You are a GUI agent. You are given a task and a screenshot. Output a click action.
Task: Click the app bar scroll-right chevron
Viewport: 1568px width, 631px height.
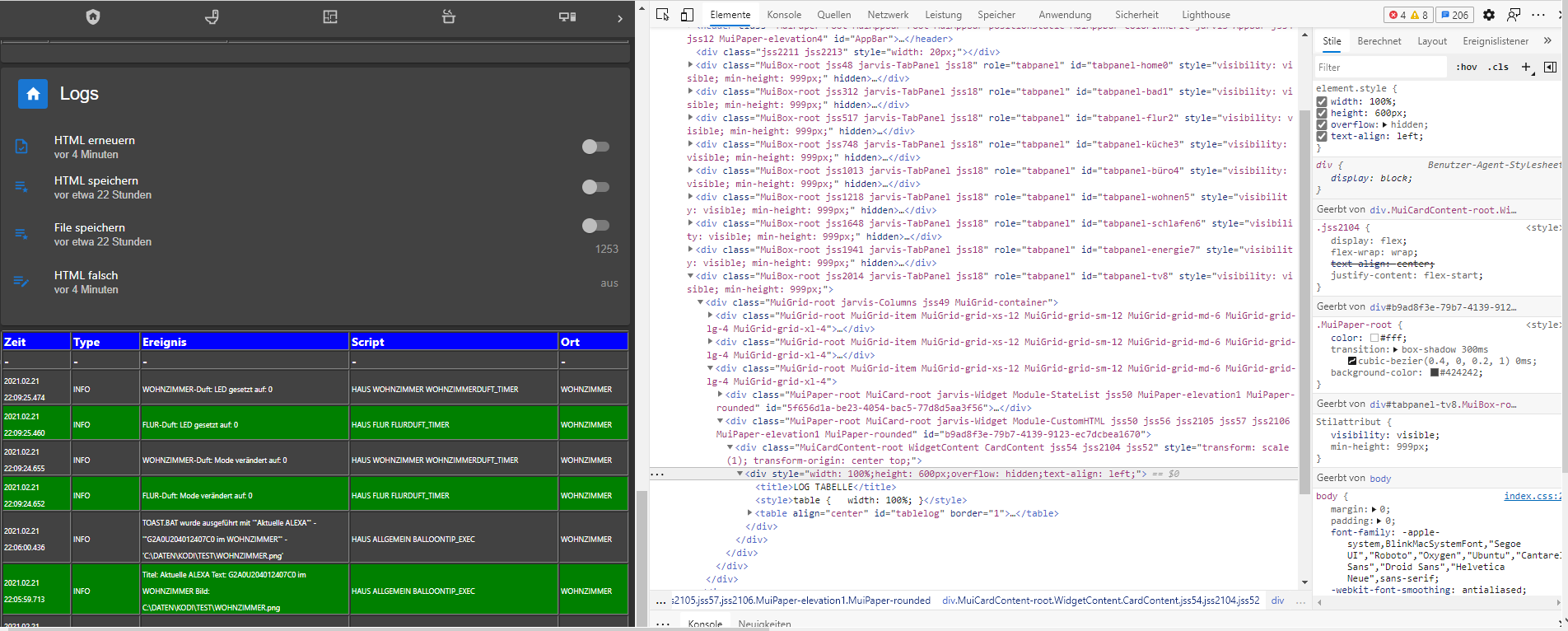tap(620, 18)
